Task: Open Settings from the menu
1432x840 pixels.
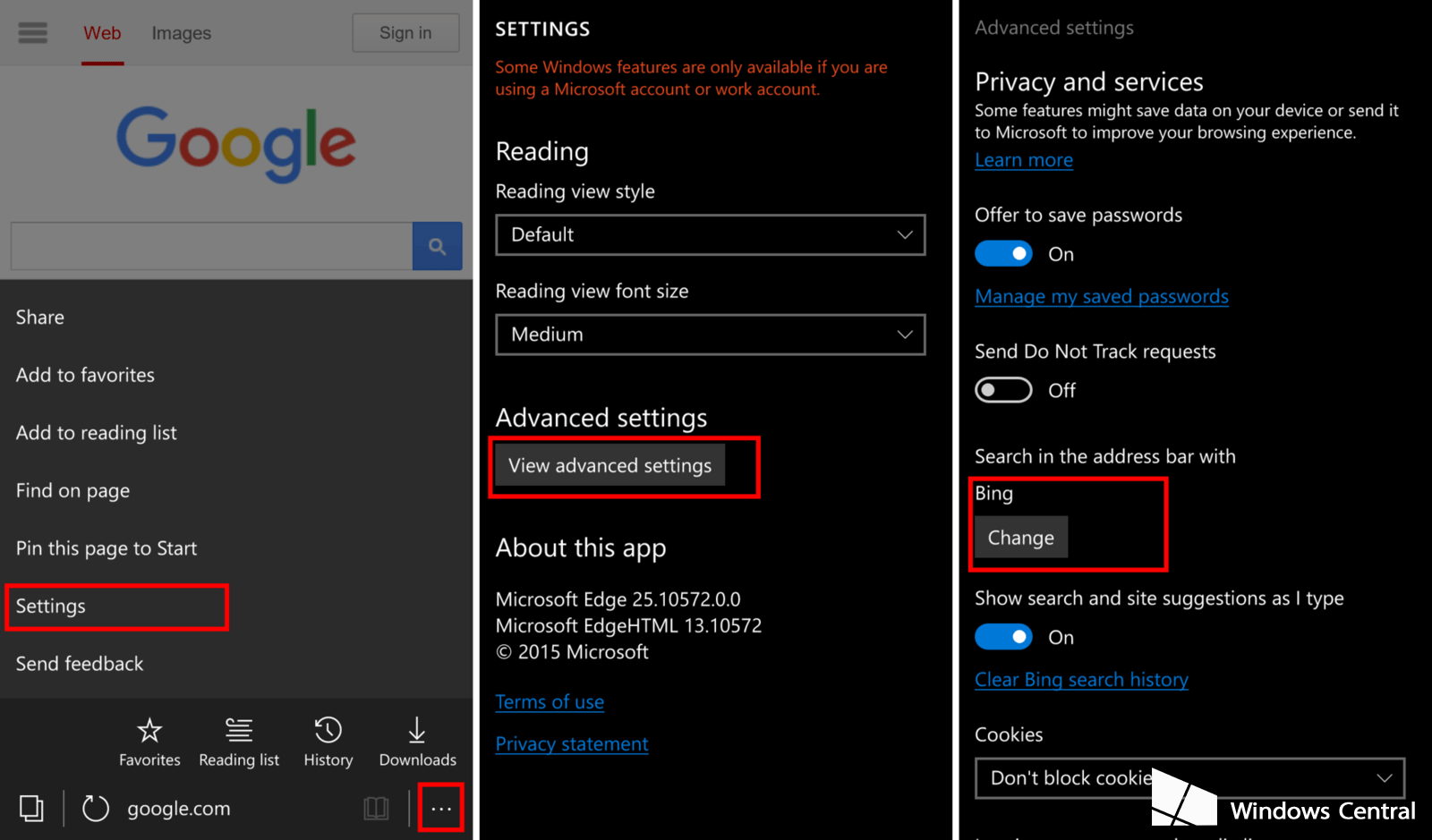Action: pos(51,607)
